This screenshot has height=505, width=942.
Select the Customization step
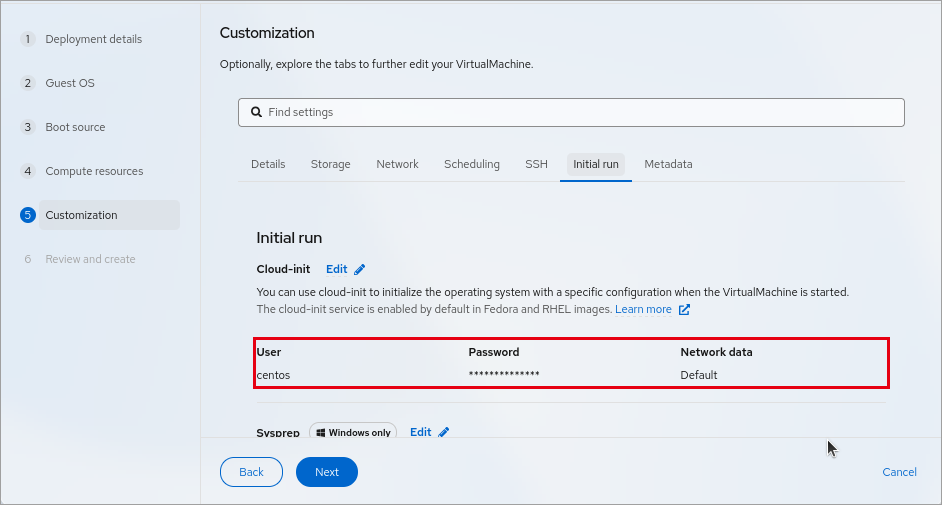pos(109,215)
